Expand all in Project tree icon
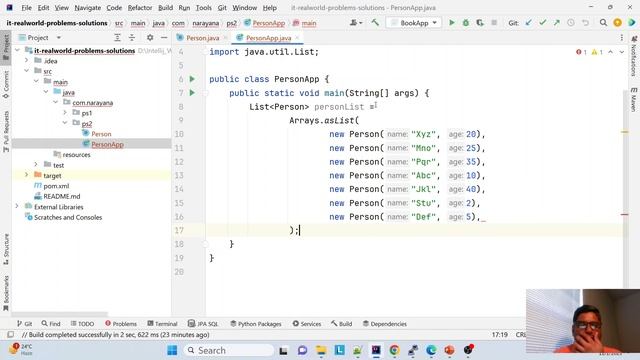 117,38
